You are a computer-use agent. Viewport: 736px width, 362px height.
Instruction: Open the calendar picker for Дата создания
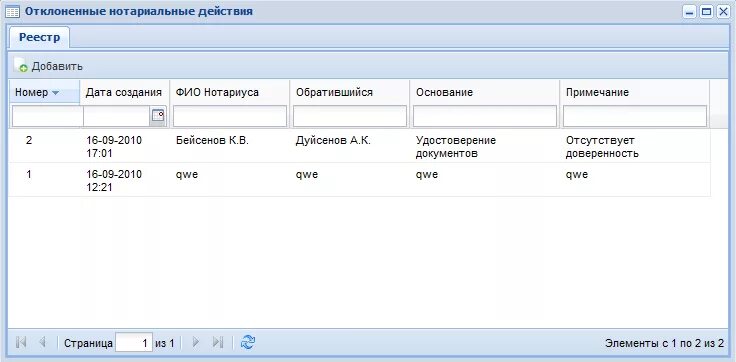[158, 116]
